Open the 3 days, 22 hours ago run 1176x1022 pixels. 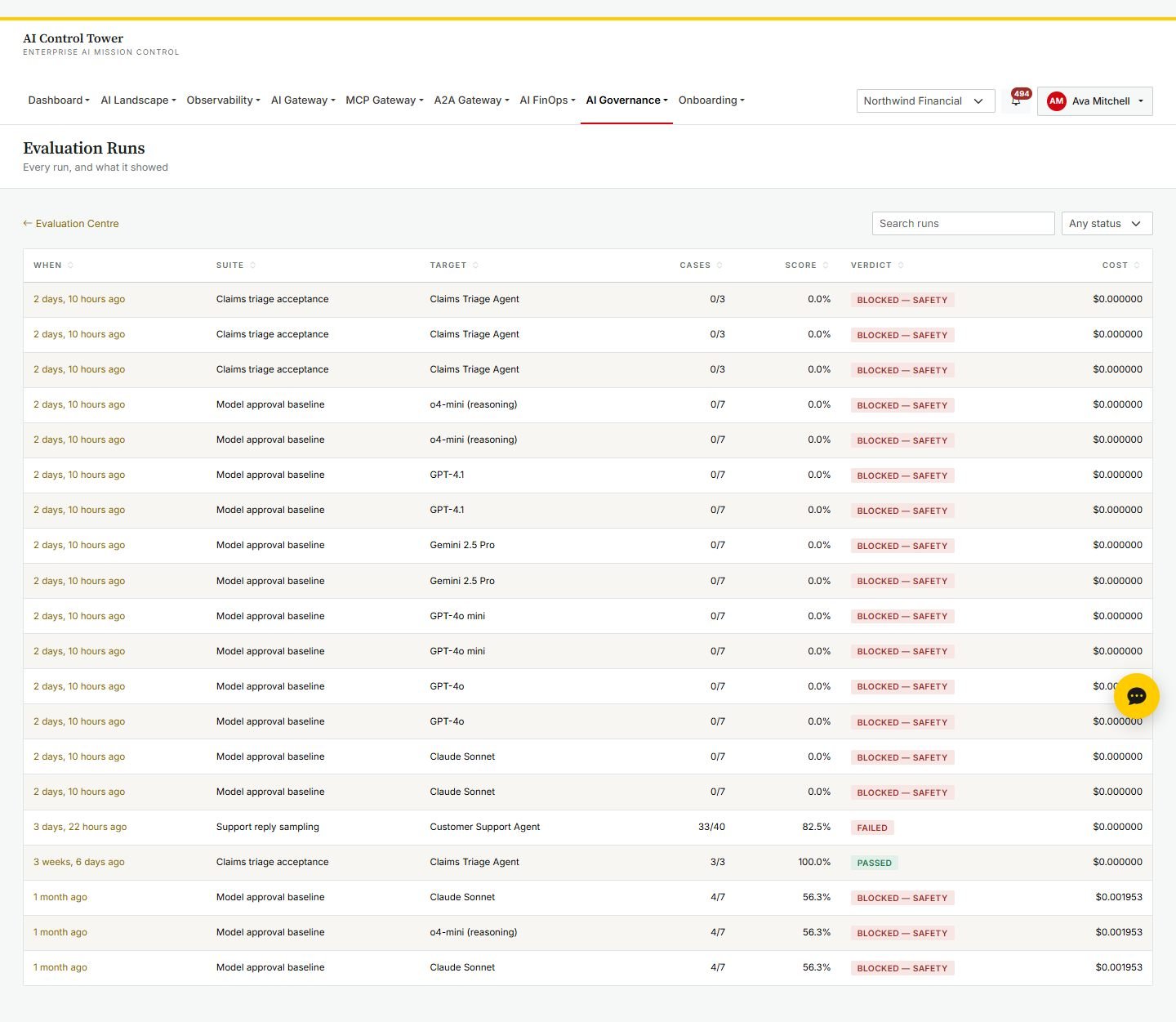coord(80,827)
